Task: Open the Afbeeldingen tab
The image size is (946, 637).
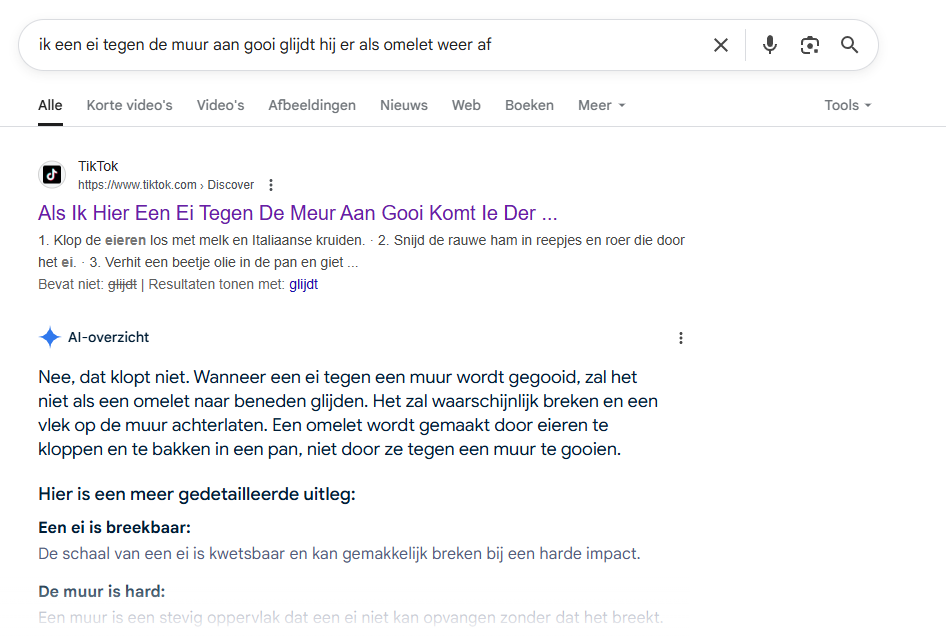Action: [312, 105]
